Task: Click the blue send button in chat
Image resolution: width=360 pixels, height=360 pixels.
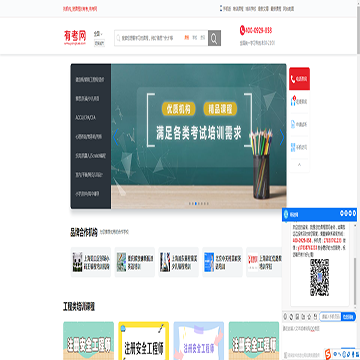Action: (348, 317)
